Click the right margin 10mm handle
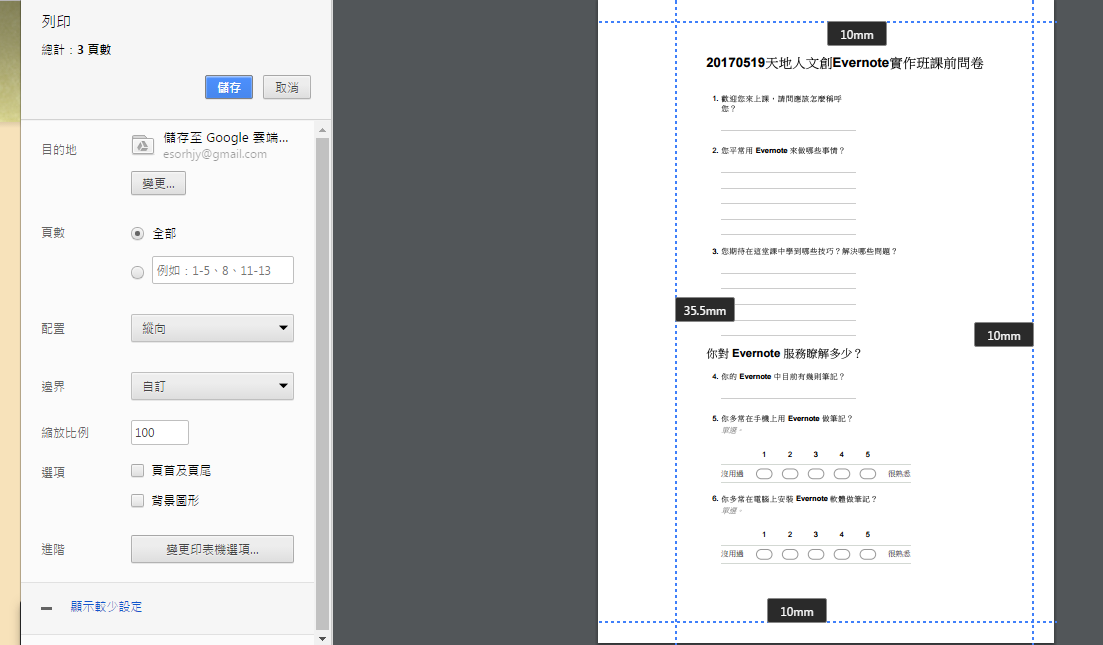The width and height of the screenshot is (1103, 645). [x=1003, y=336]
